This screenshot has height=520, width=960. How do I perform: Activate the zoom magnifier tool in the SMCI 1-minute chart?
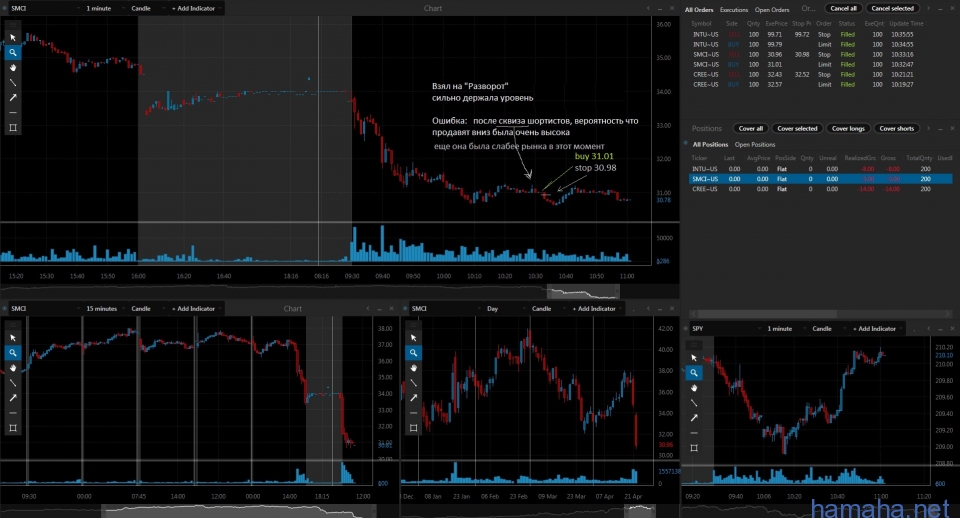coord(13,53)
